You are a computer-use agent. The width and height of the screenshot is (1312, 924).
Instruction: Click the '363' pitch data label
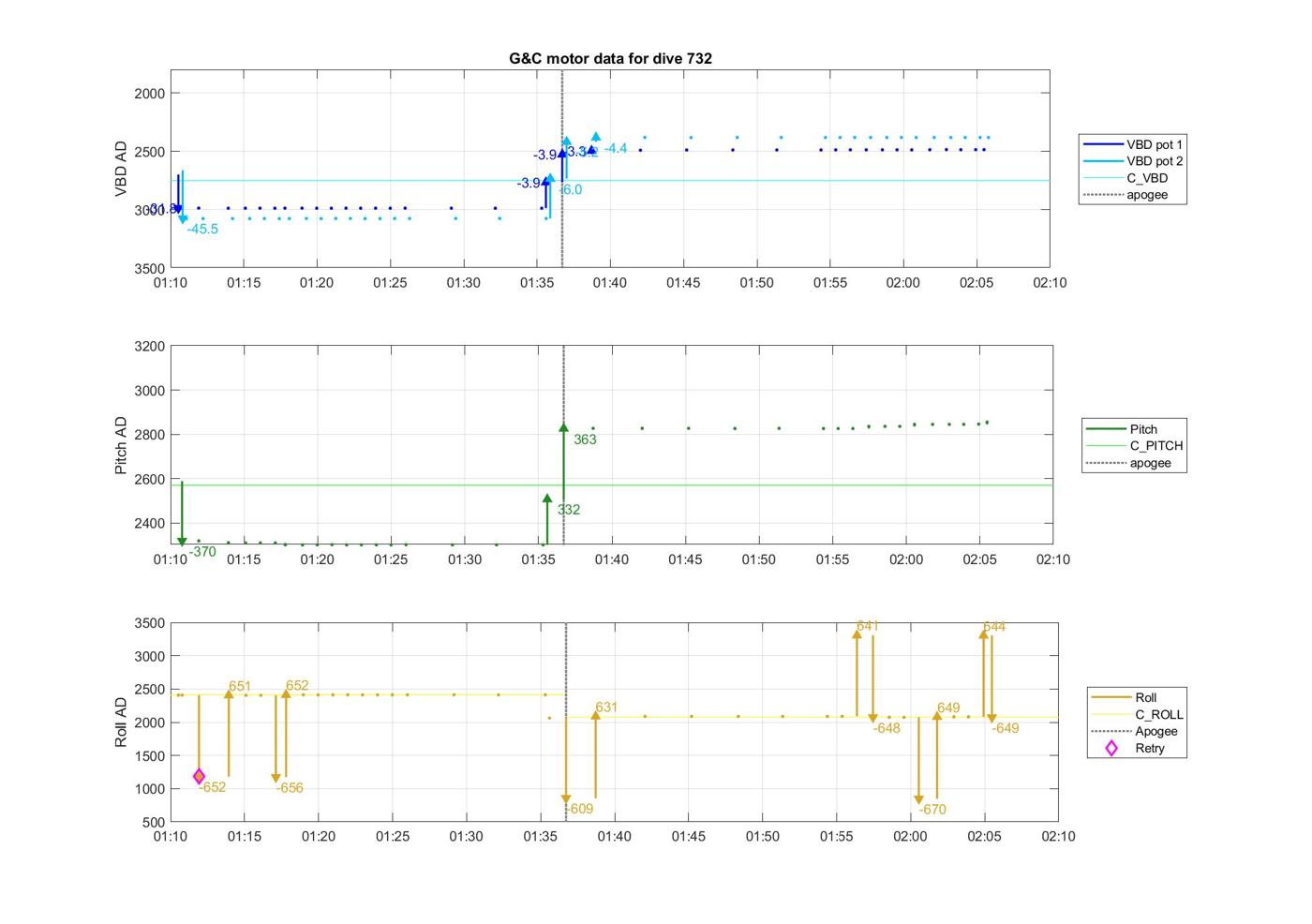(585, 440)
